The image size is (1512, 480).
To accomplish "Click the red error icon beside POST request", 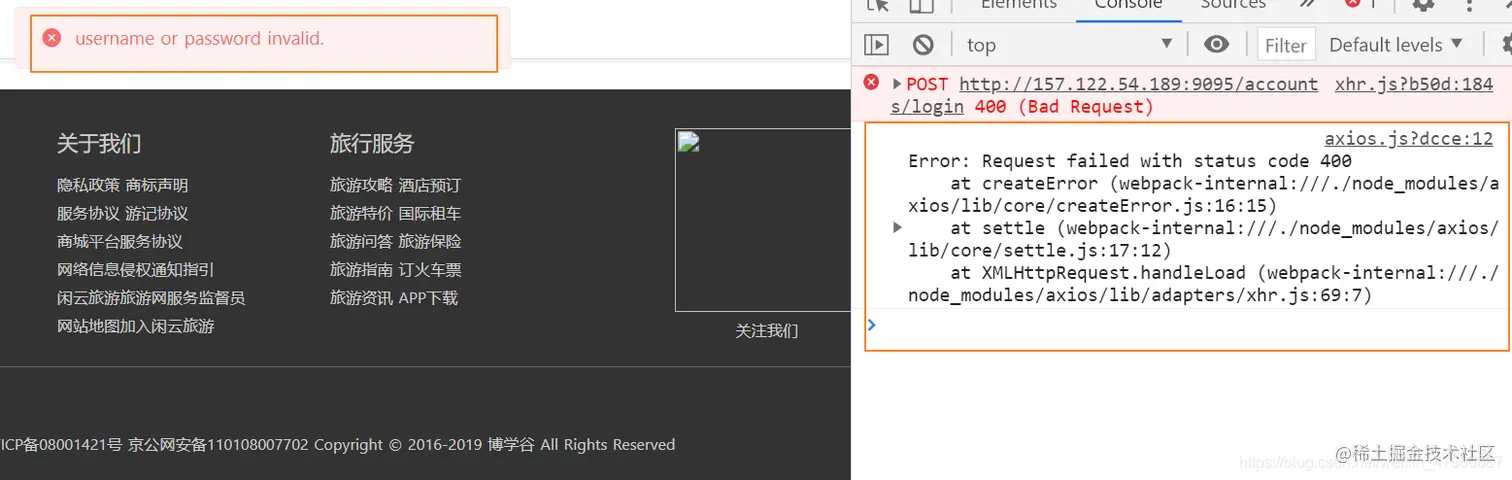I will (872, 82).
